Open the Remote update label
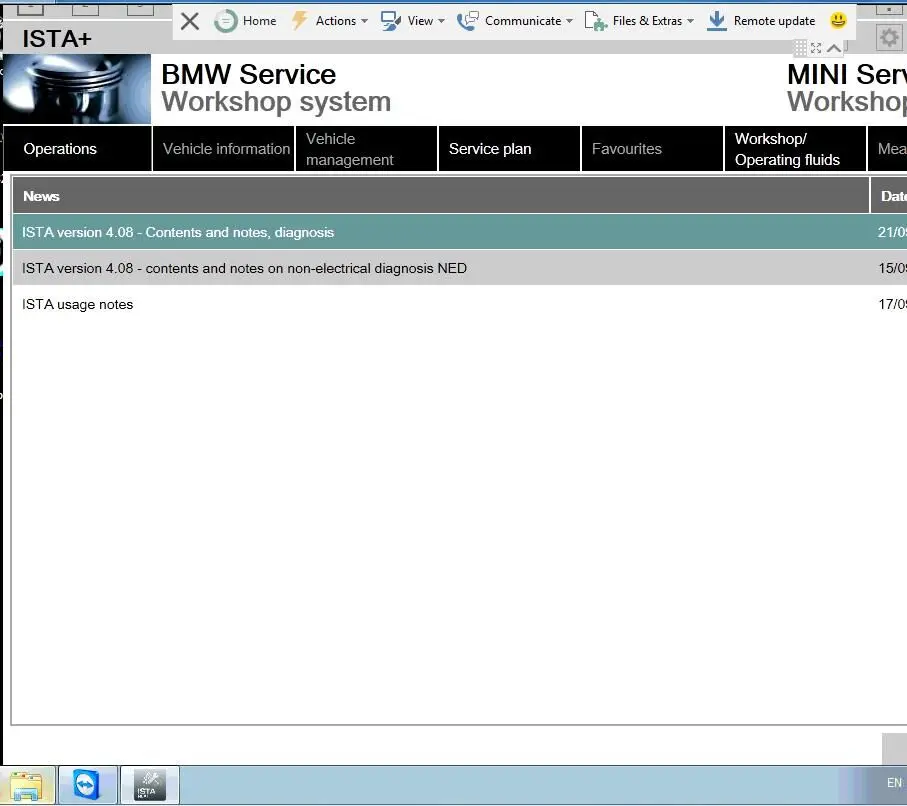 click(774, 21)
